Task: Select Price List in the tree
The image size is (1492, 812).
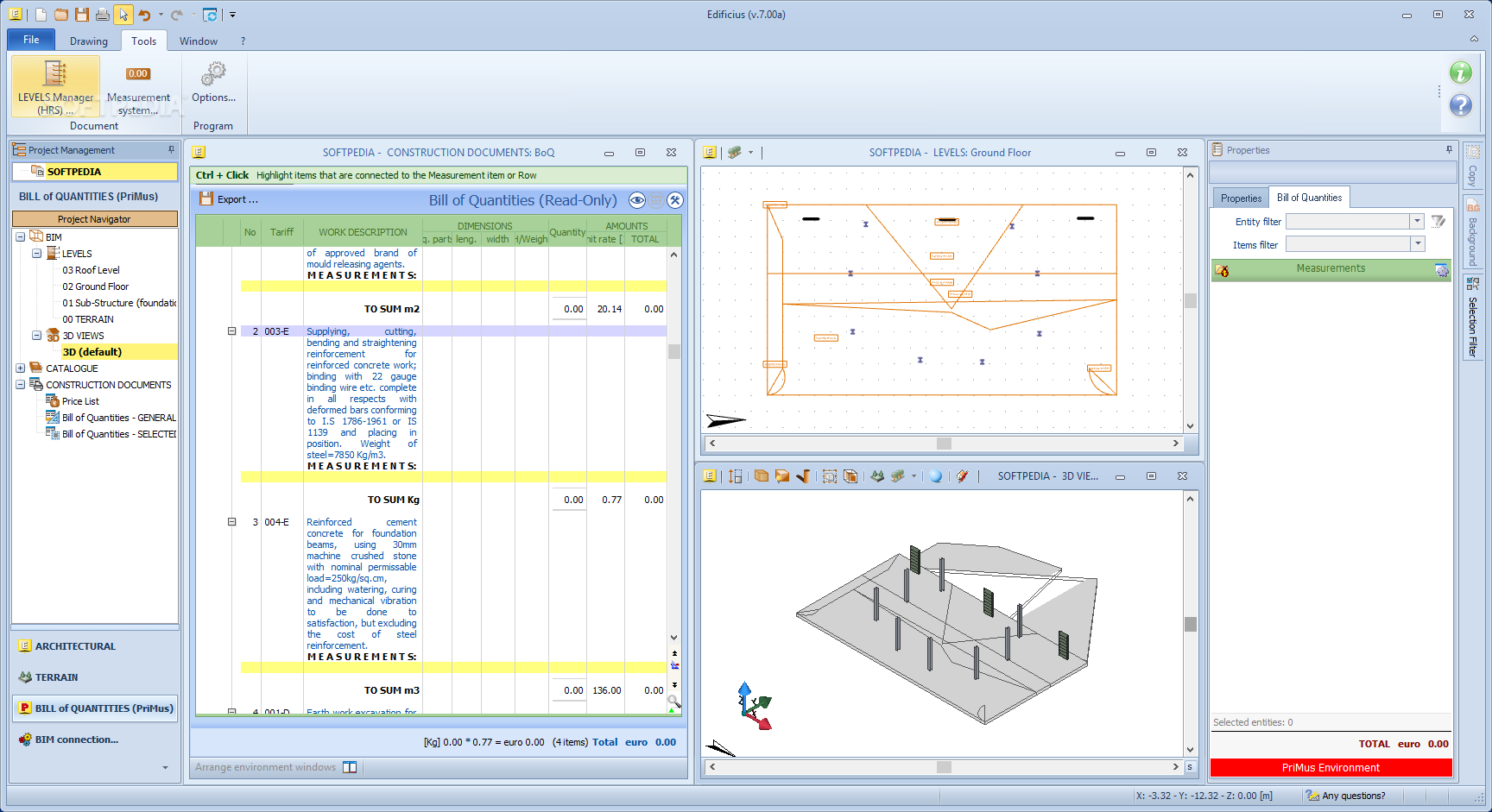Action: coord(80,401)
